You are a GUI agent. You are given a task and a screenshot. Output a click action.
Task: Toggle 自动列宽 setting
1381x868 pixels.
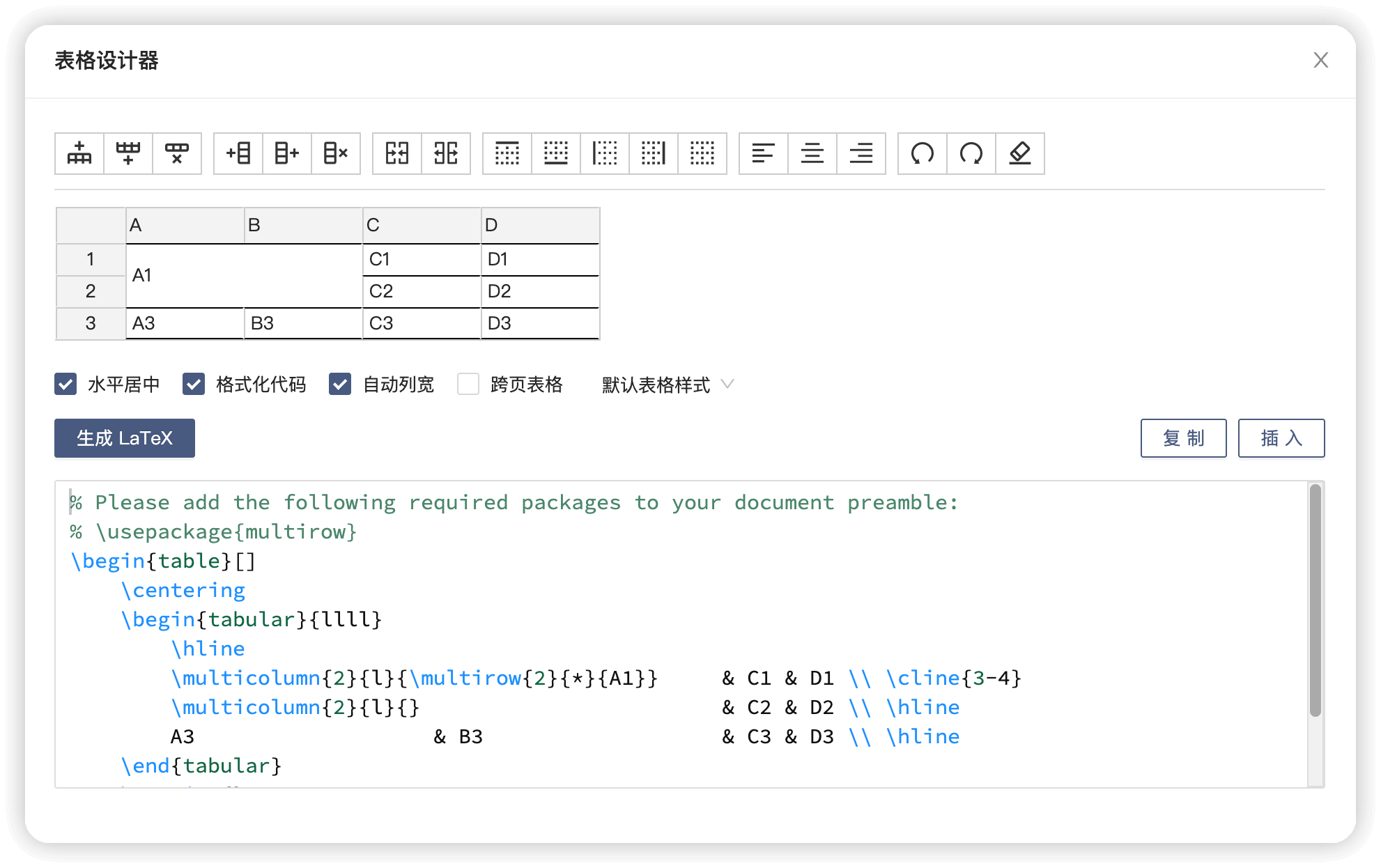[x=340, y=384]
